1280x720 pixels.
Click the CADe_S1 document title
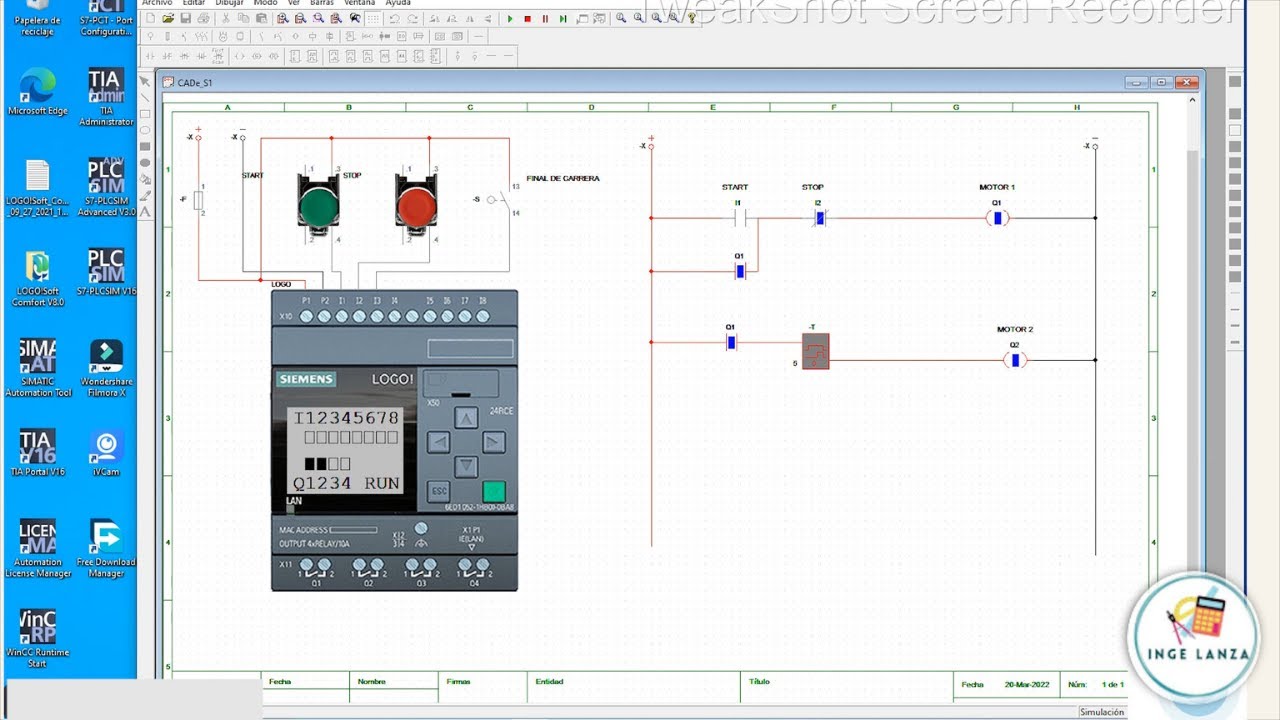click(195, 83)
